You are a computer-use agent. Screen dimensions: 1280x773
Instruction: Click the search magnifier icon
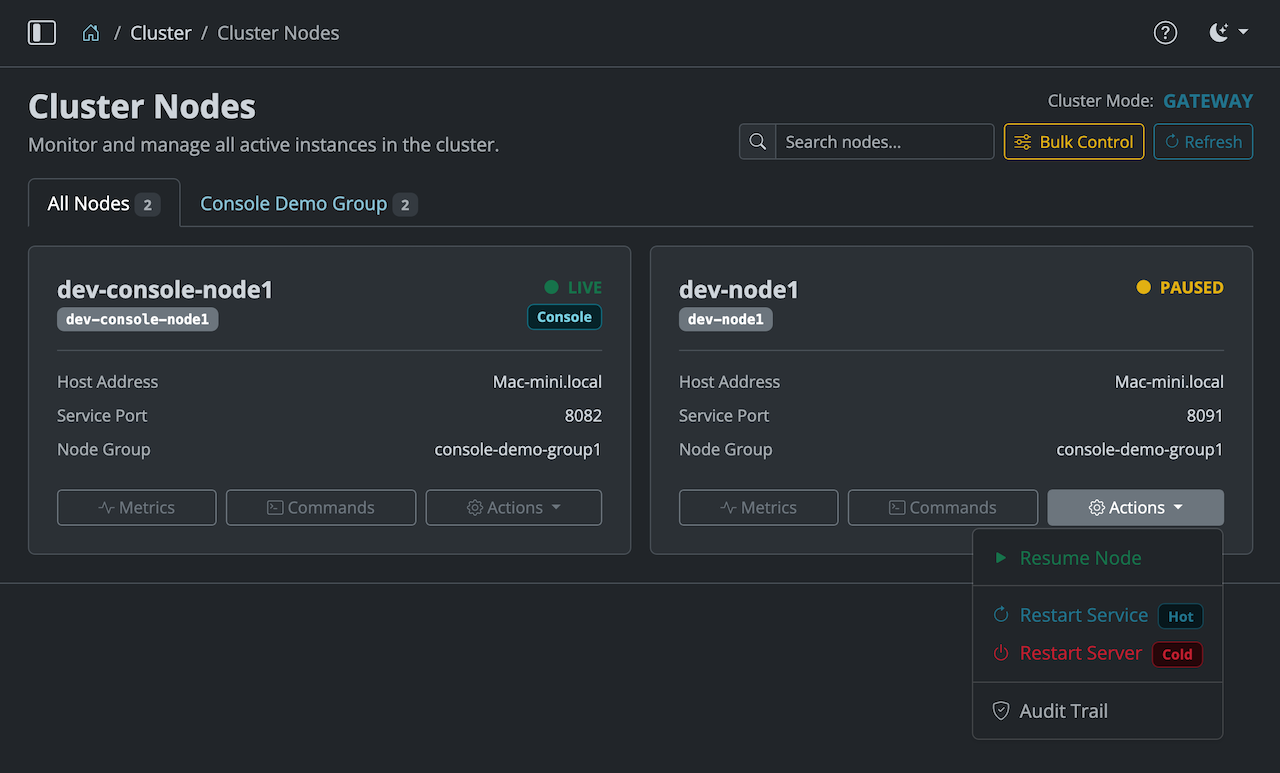pyautogui.click(x=757, y=142)
